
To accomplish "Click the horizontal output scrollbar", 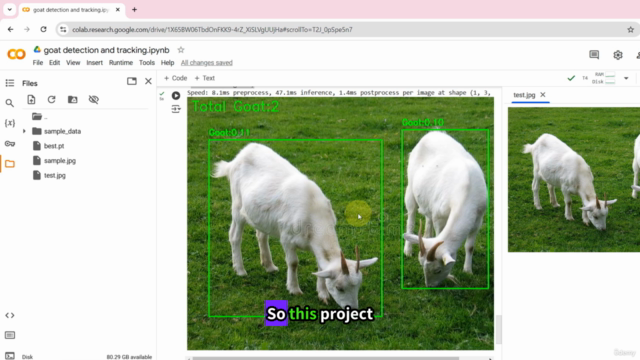I will click(x=326, y=358).
